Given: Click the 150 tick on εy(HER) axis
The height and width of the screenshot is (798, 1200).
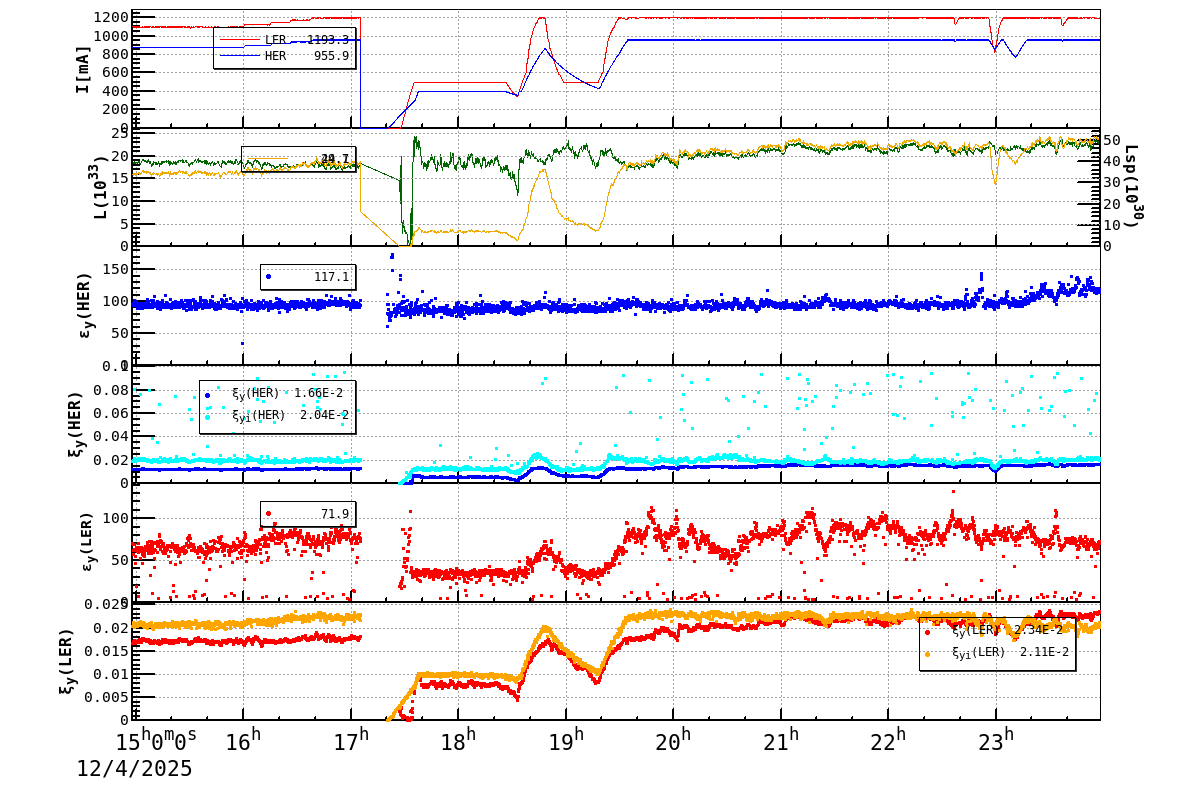Looking at the screenshot, I should (116, 269).
